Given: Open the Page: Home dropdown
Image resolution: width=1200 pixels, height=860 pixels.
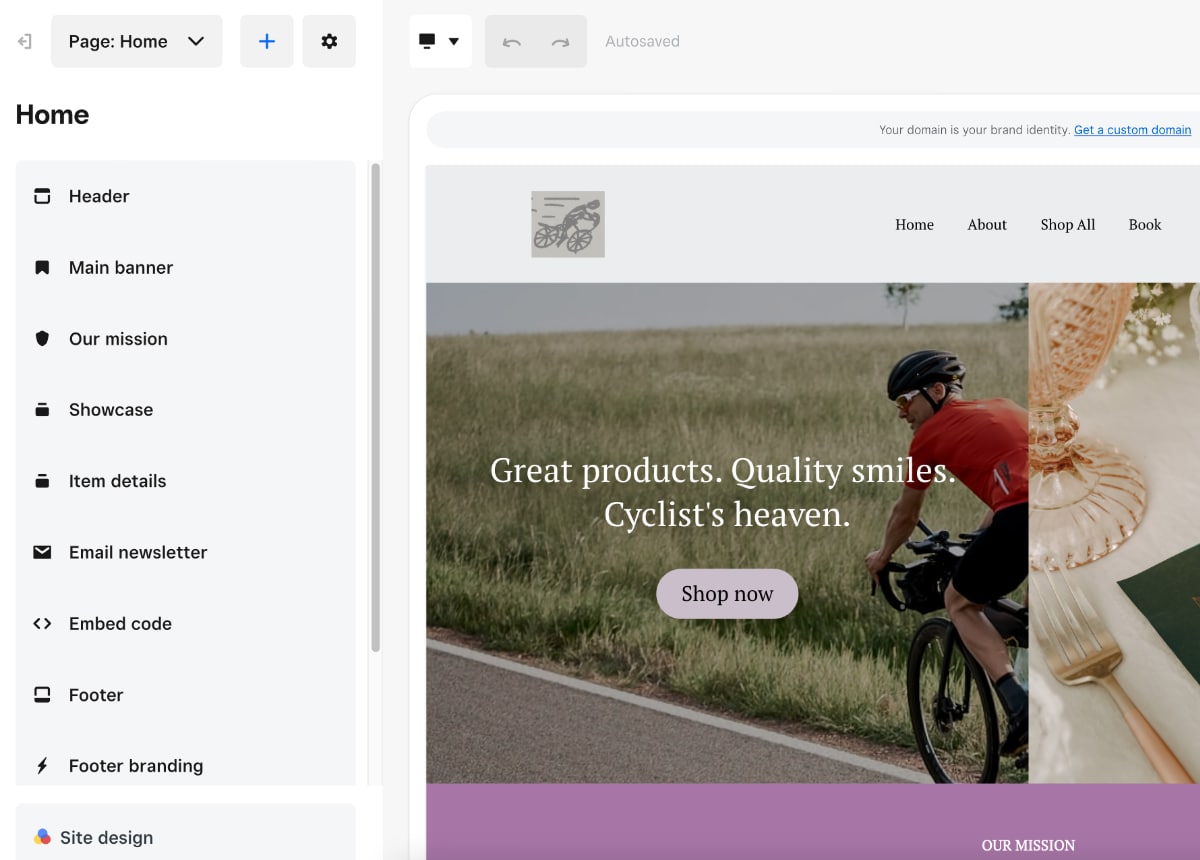Looking at the screenshot, I should [137, 41].
